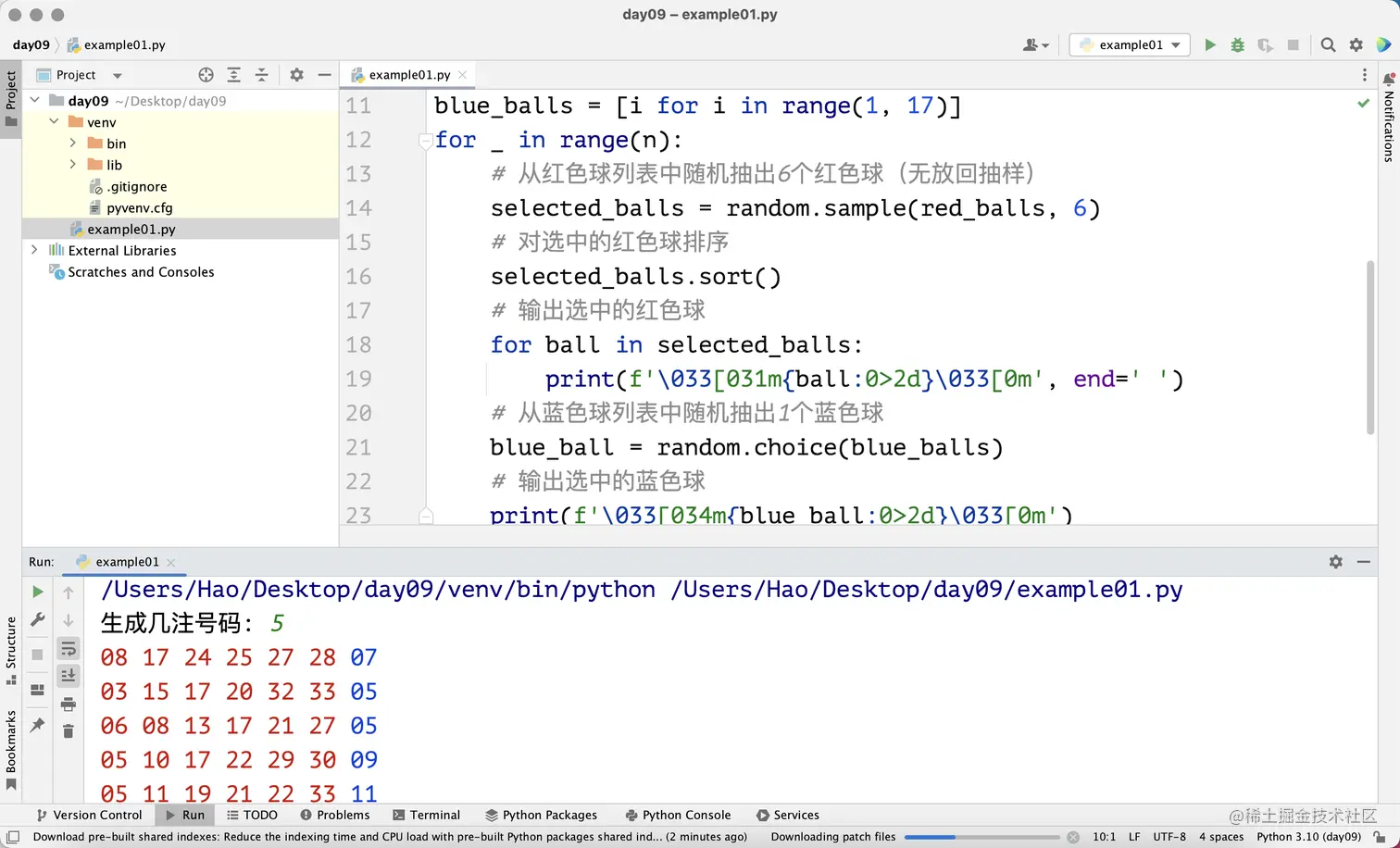Toggle soft-wrap in the Run console output
Image resolution: width=1400 pixels, height=848 pixels.
tap(68, 649)
